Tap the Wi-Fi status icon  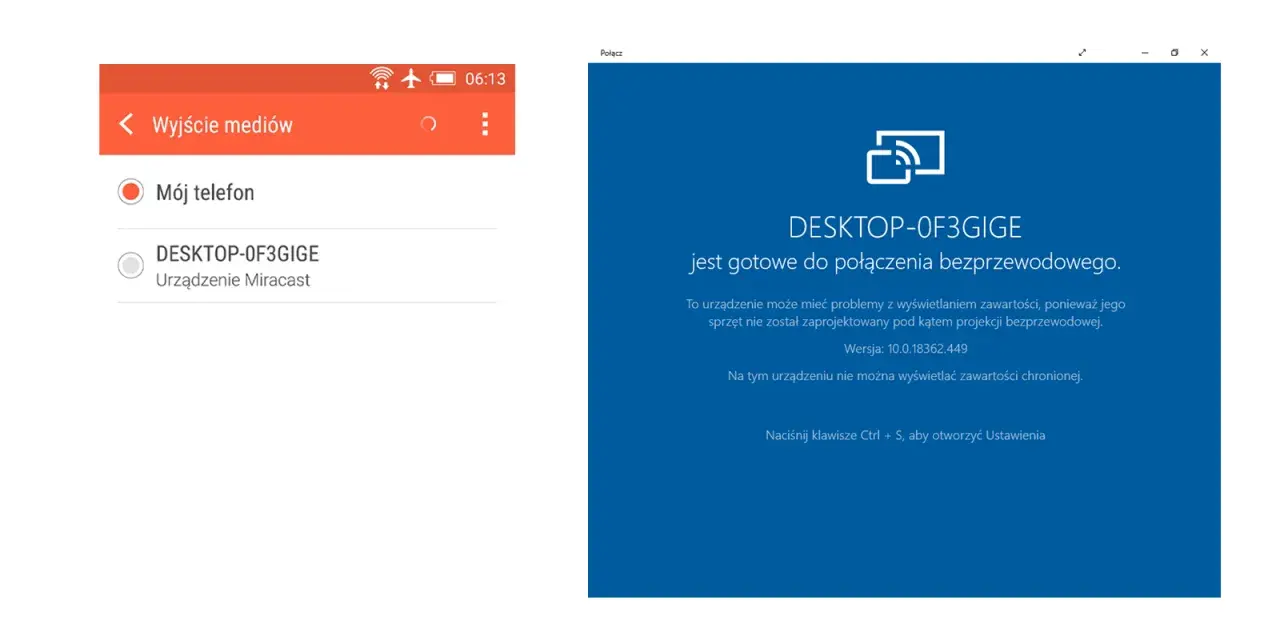pos(381,78)
